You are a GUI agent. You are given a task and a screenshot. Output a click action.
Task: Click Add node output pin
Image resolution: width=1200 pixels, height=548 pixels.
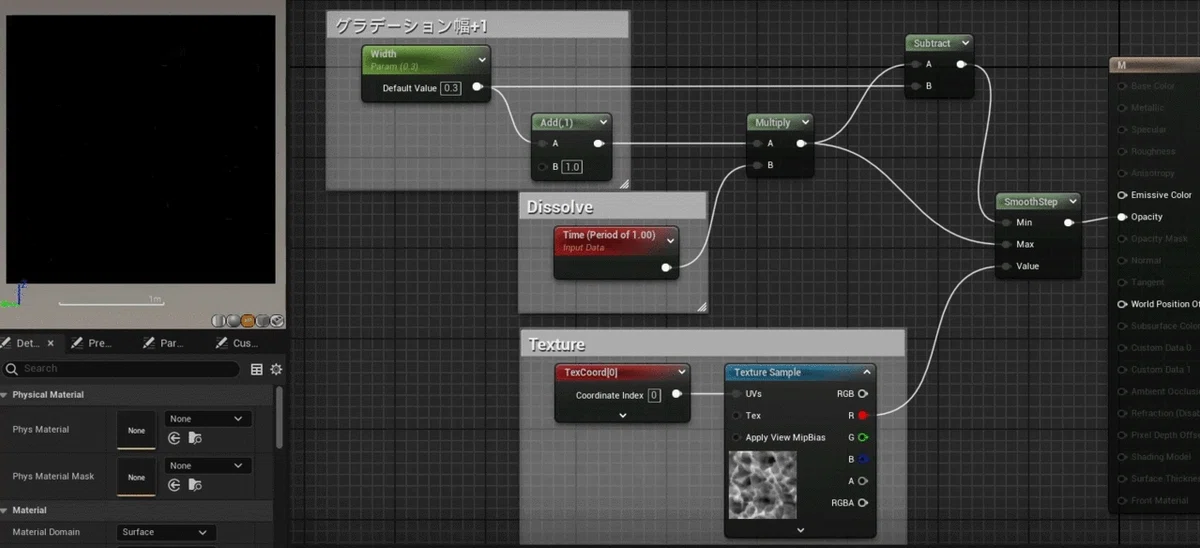click(x=598, y=144)
